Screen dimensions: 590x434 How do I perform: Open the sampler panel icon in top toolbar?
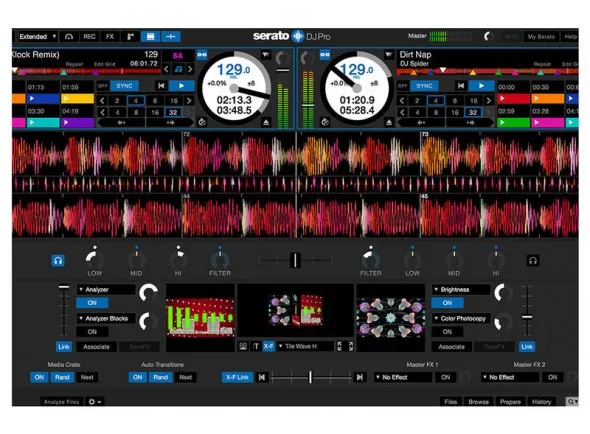point(130,37)
